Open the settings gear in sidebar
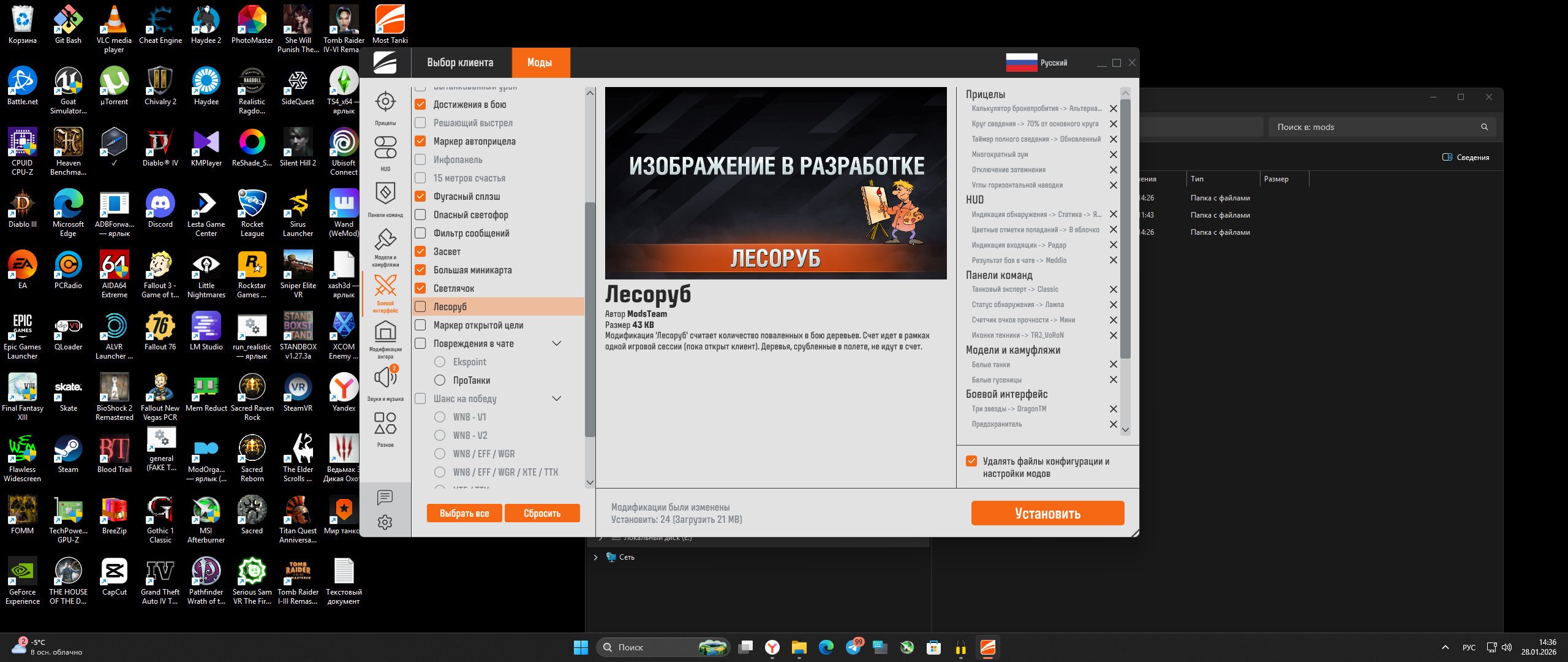The width and height of the screenshot is (1568, 662). click(385, 522)
